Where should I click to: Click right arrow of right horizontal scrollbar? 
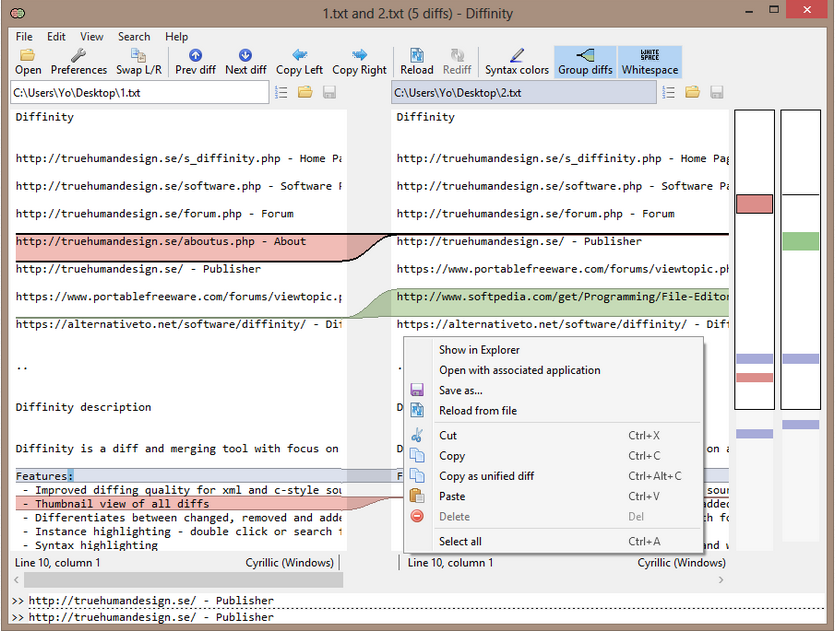pyautogui.click(x=721, y=580)
